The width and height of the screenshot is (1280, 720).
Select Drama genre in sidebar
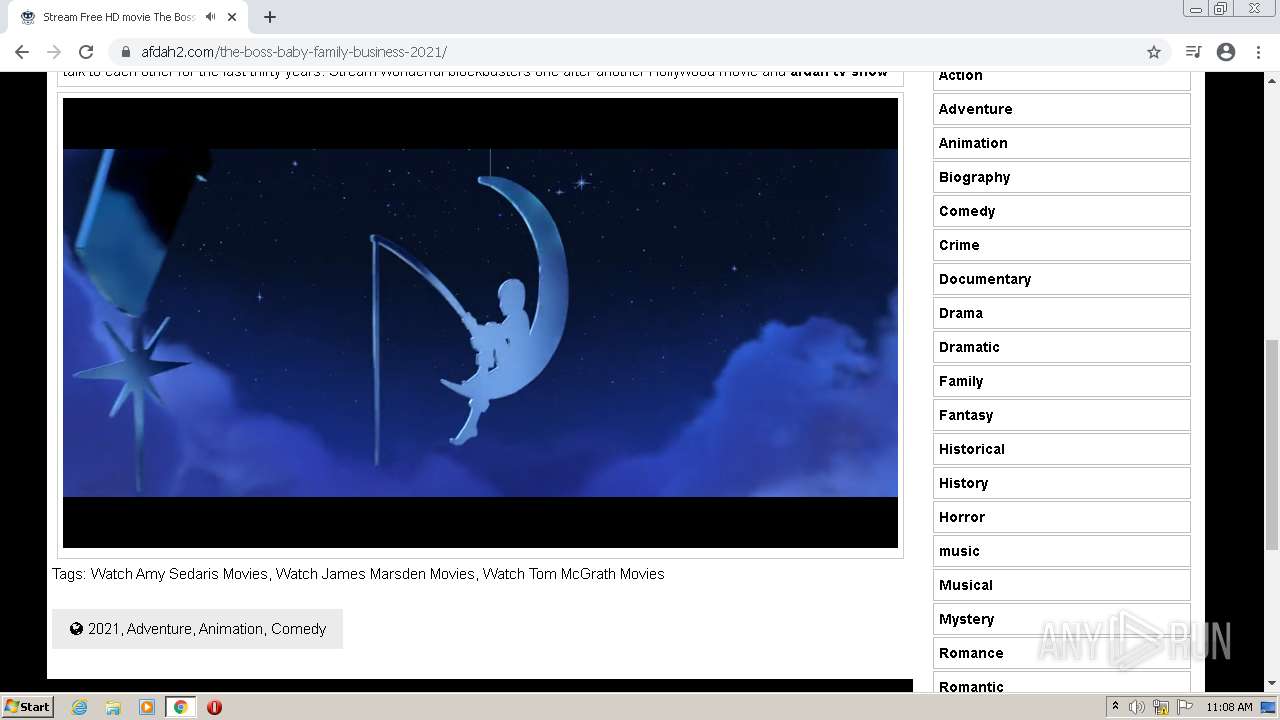1061,313
